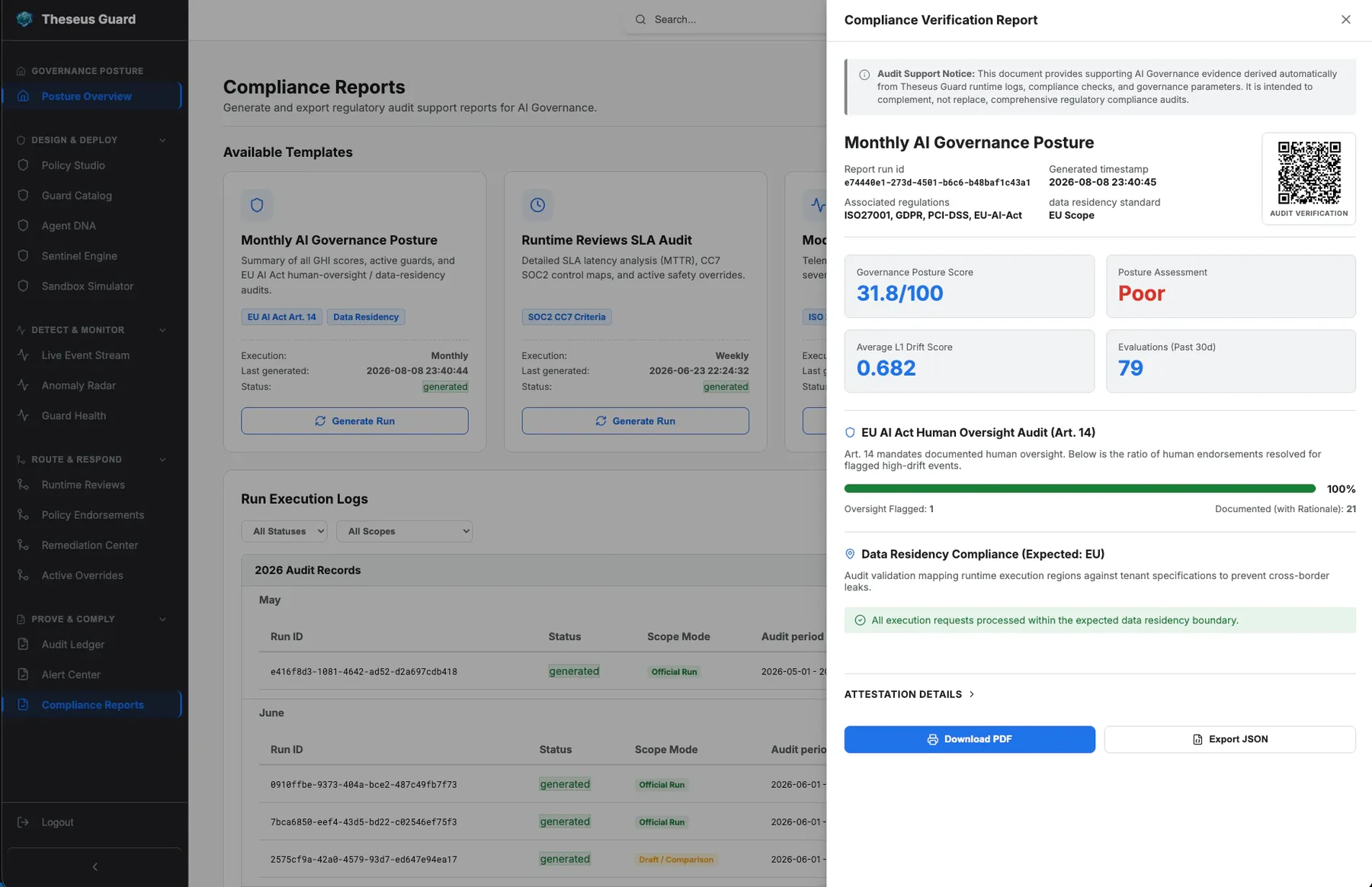This screenshot has width=1372, height=887.
Task: Click the Audit Support Notice info icon
Action: (864, 75)
